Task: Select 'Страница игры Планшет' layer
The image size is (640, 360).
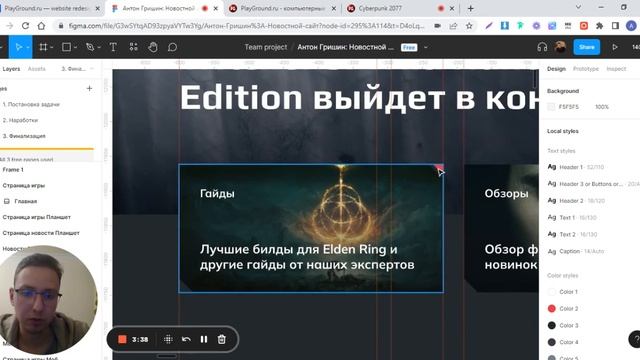Action: (37, 217)
